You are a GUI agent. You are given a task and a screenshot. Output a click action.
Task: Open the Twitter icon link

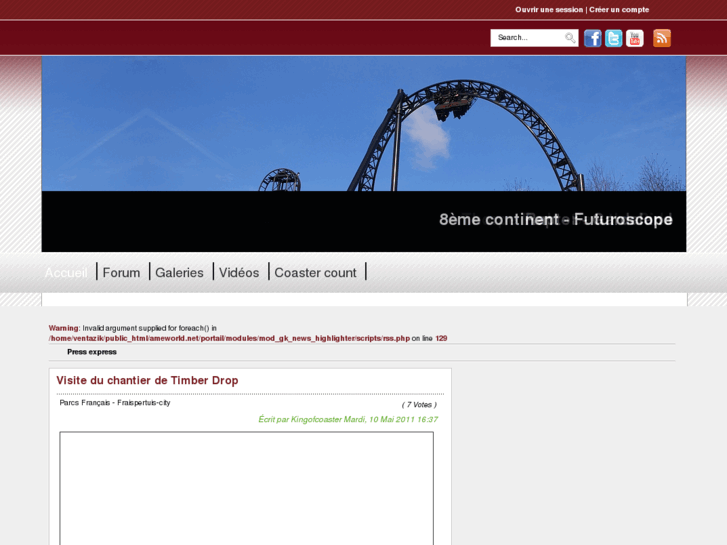point(613,38)
